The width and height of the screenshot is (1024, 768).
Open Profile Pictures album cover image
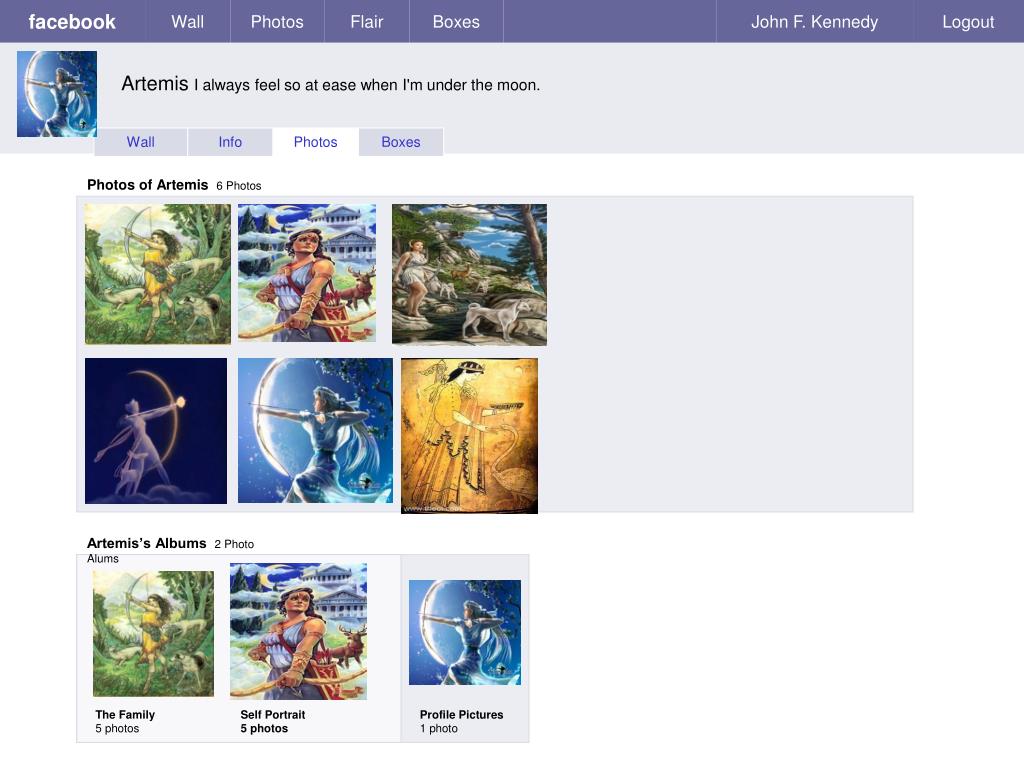(x=465, y=632)
